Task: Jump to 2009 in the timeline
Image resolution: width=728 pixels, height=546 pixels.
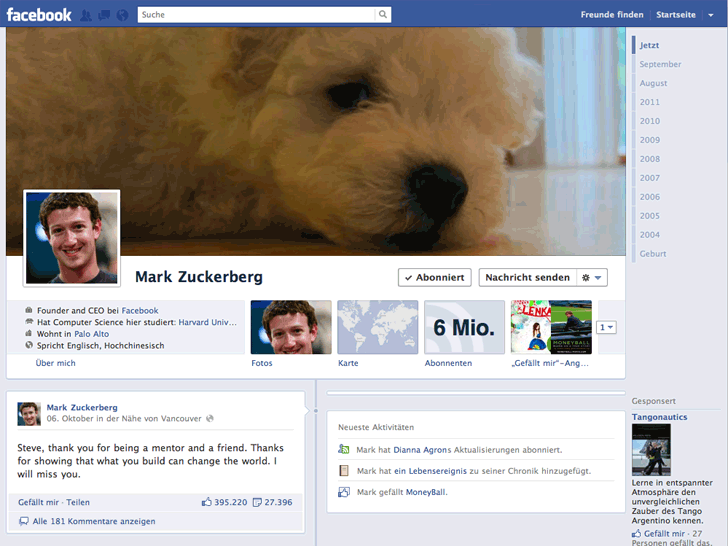Action: 650,140
